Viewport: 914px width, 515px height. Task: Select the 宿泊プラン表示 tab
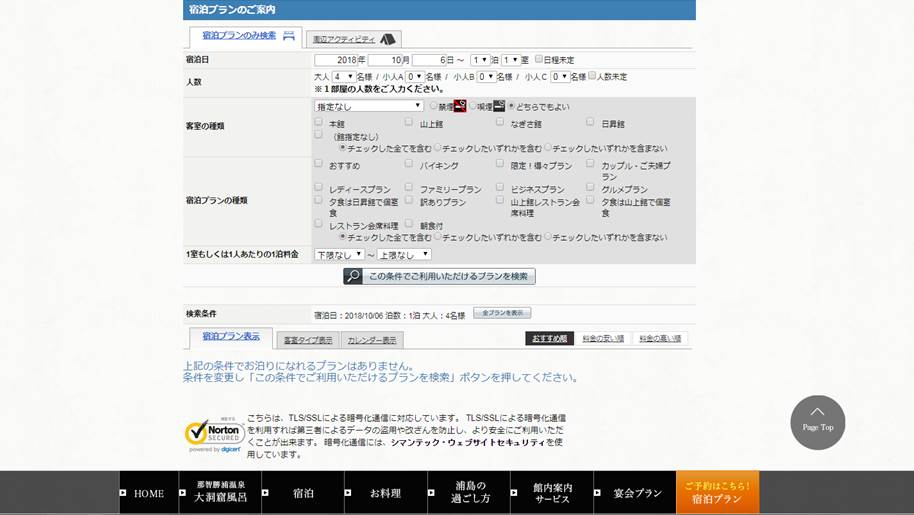(x=231, y=336)
